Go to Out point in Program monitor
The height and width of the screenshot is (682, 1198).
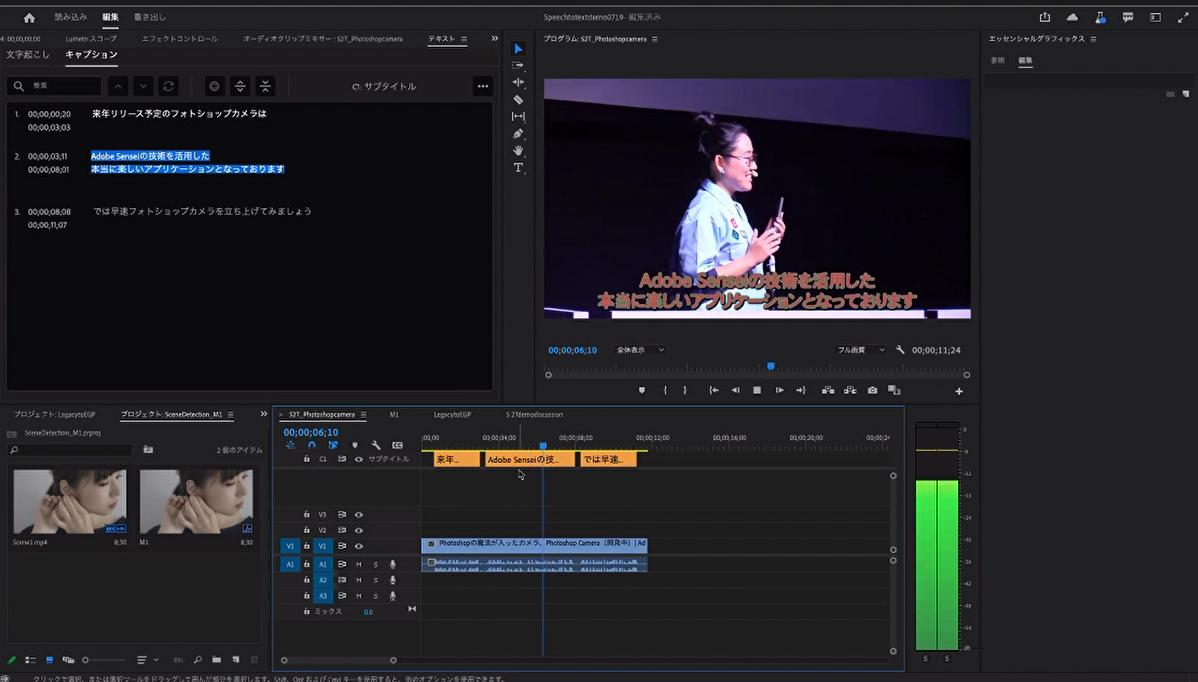pos(801,390)
